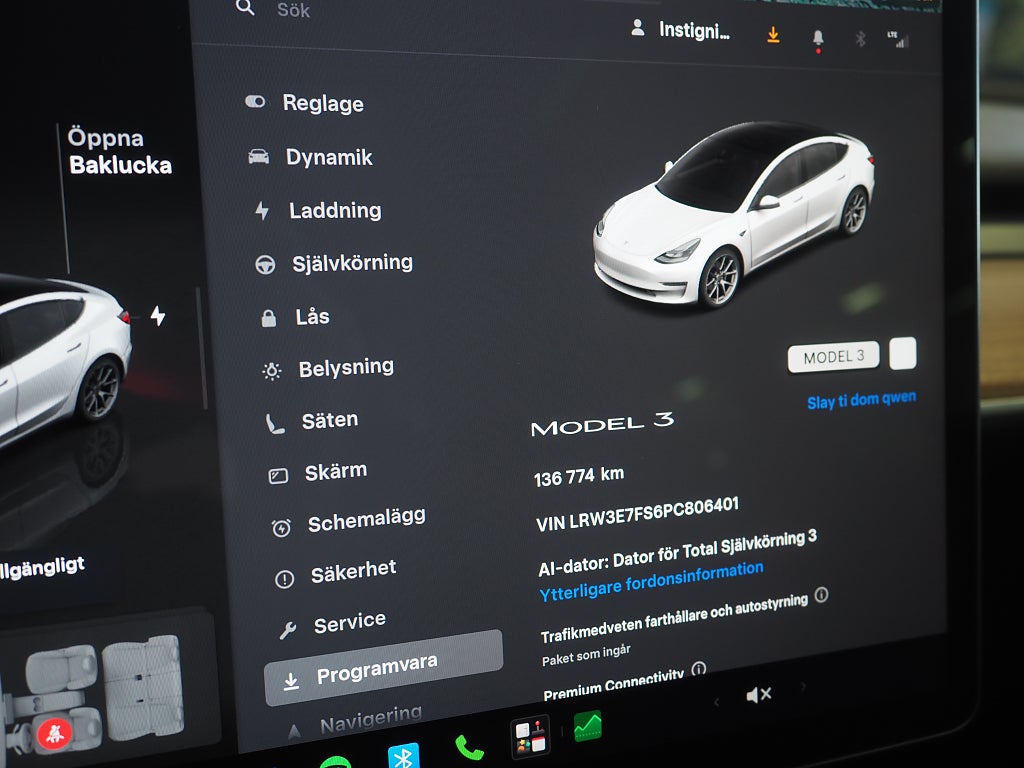Click the volume decrease left arrow
This screenshot has height=768, width=1024.
(x=716, y=703)
